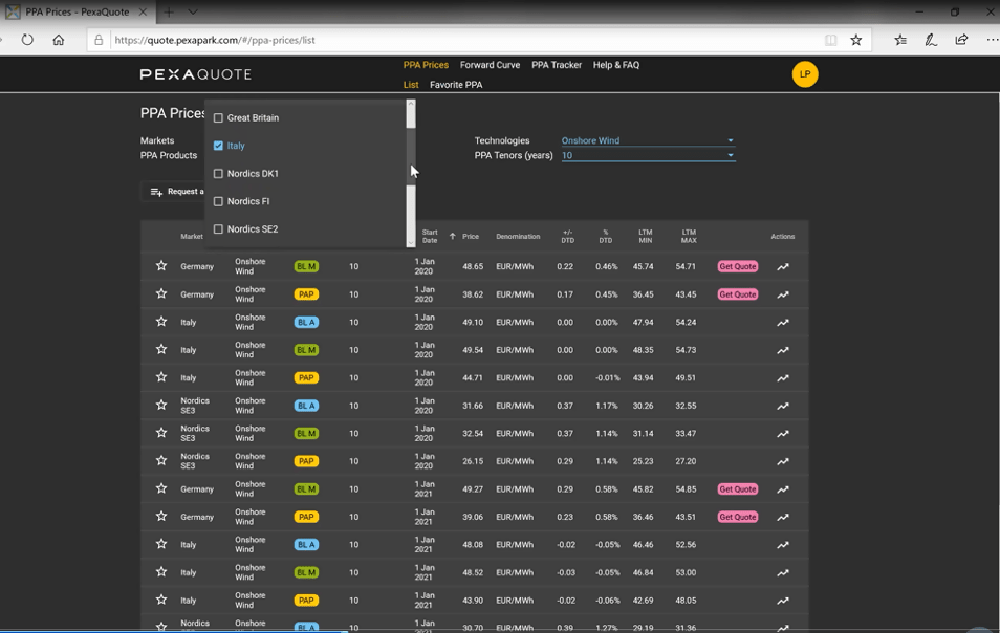Open the Forward Curve menu

pos(490,65)
